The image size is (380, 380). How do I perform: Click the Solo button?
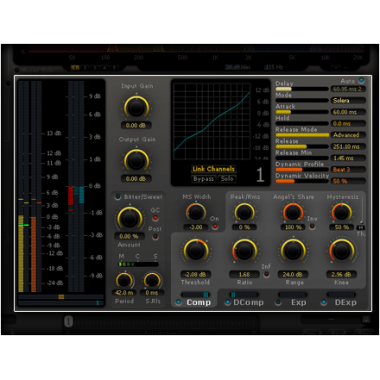point(227,179)
